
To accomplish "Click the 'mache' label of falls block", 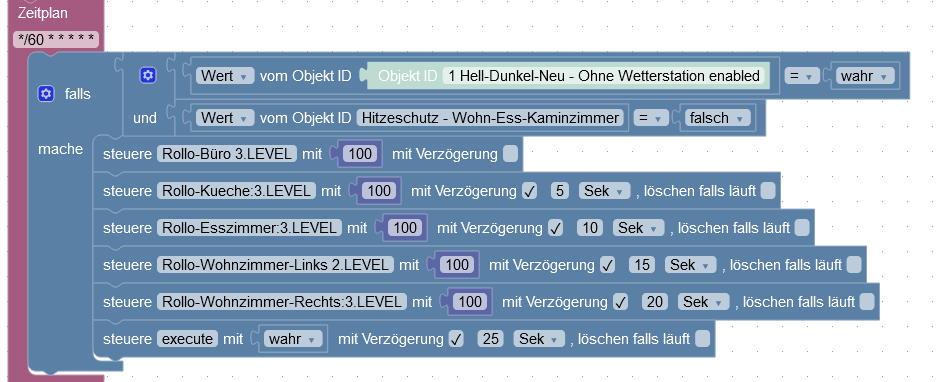I will pos(60,149).
